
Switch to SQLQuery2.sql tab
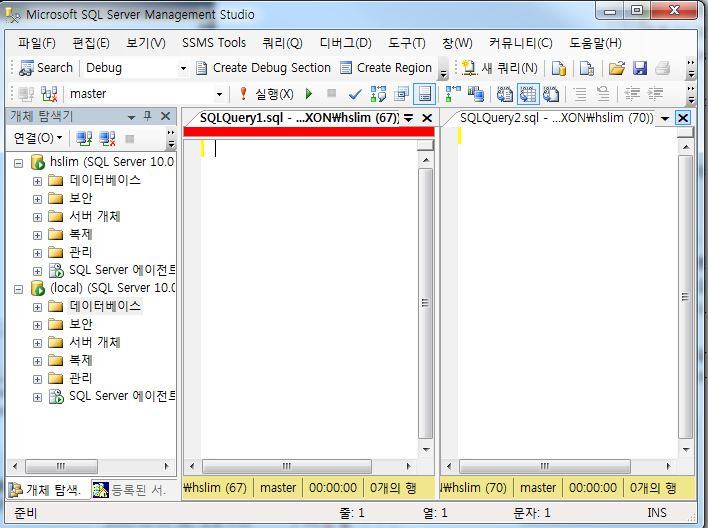point(556,118)
